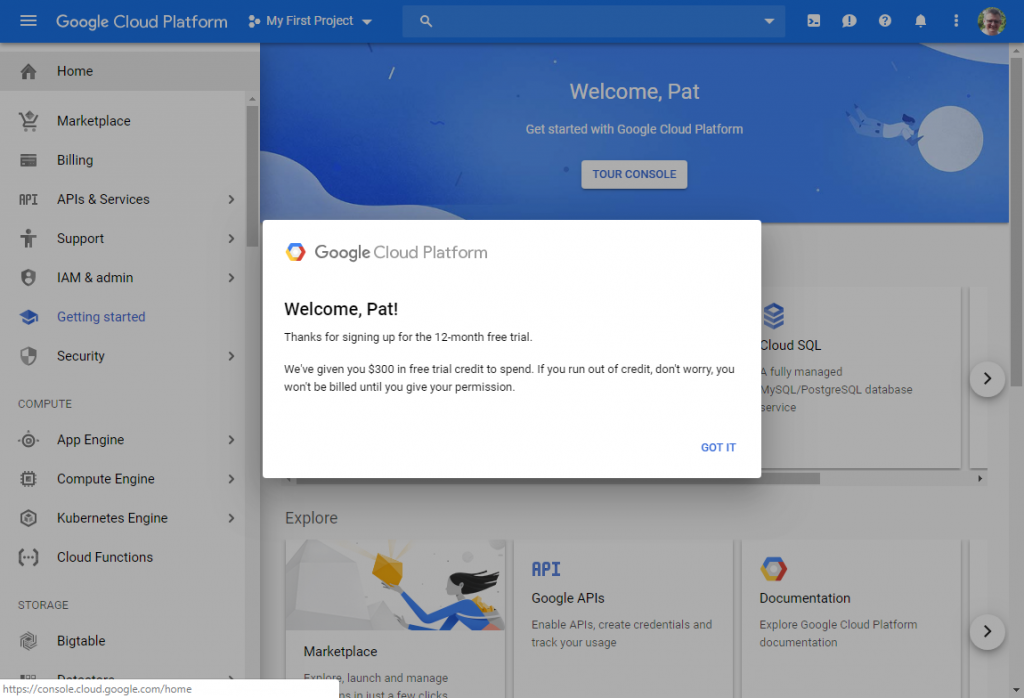Click the STORAGE section heading
Viewport: 1024px width, 698px height.
pos(43,605)
